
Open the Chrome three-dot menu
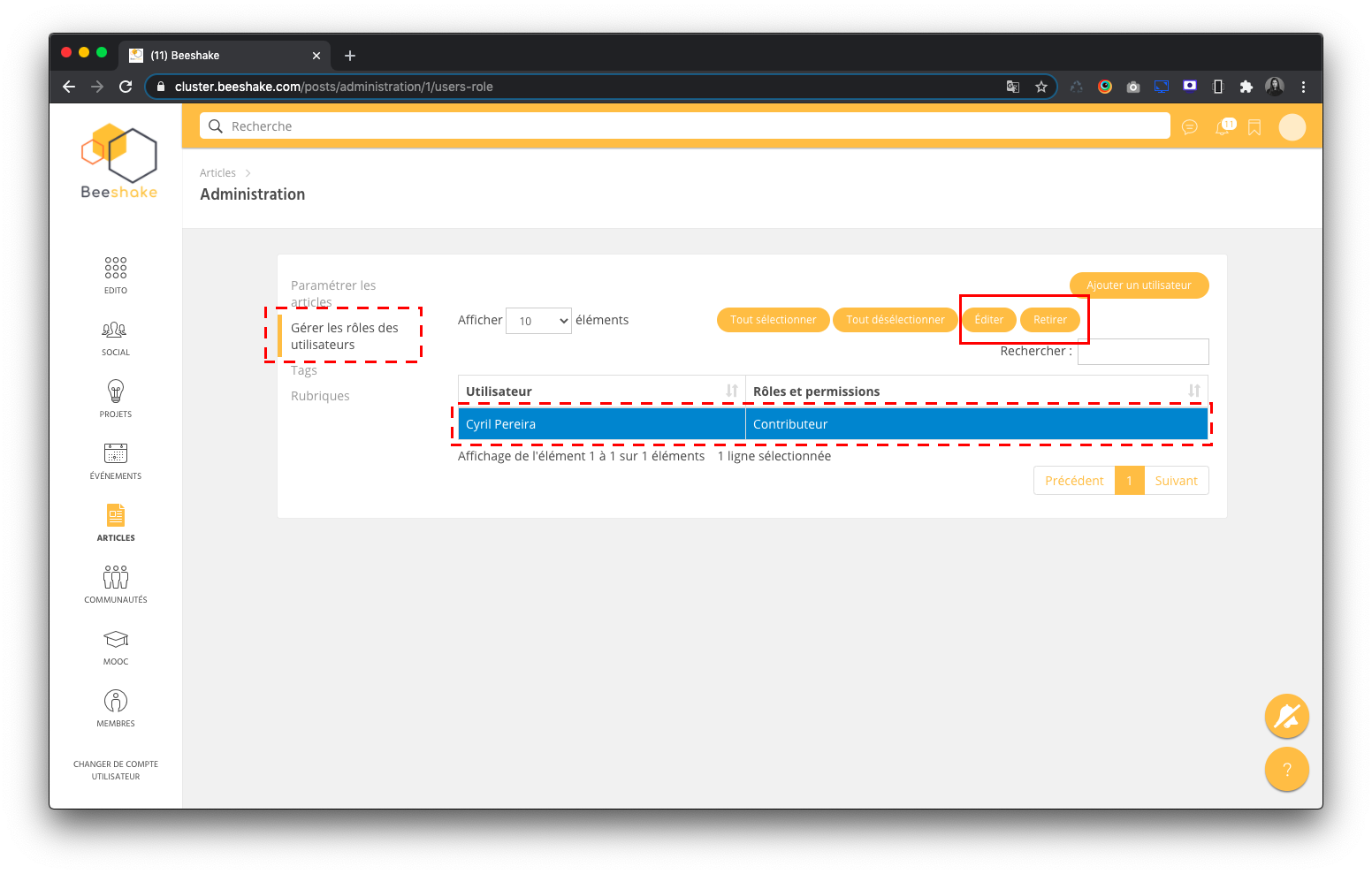1304,87
